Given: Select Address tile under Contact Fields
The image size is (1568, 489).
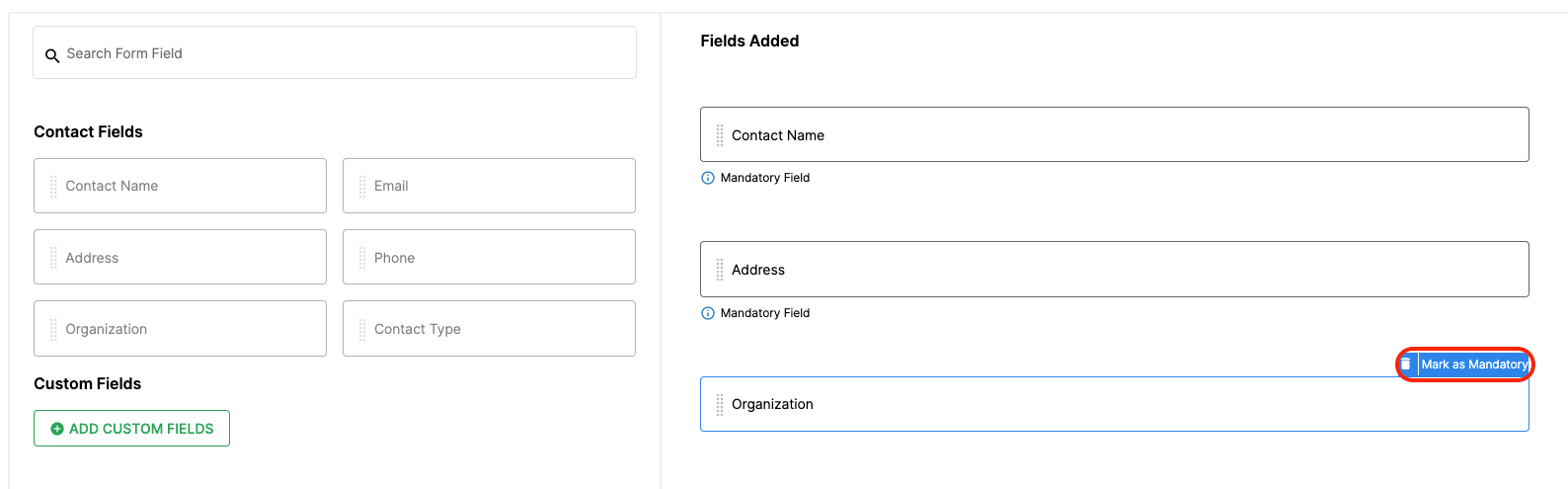Looking at the screenshot, I should (x=180, y=257).
